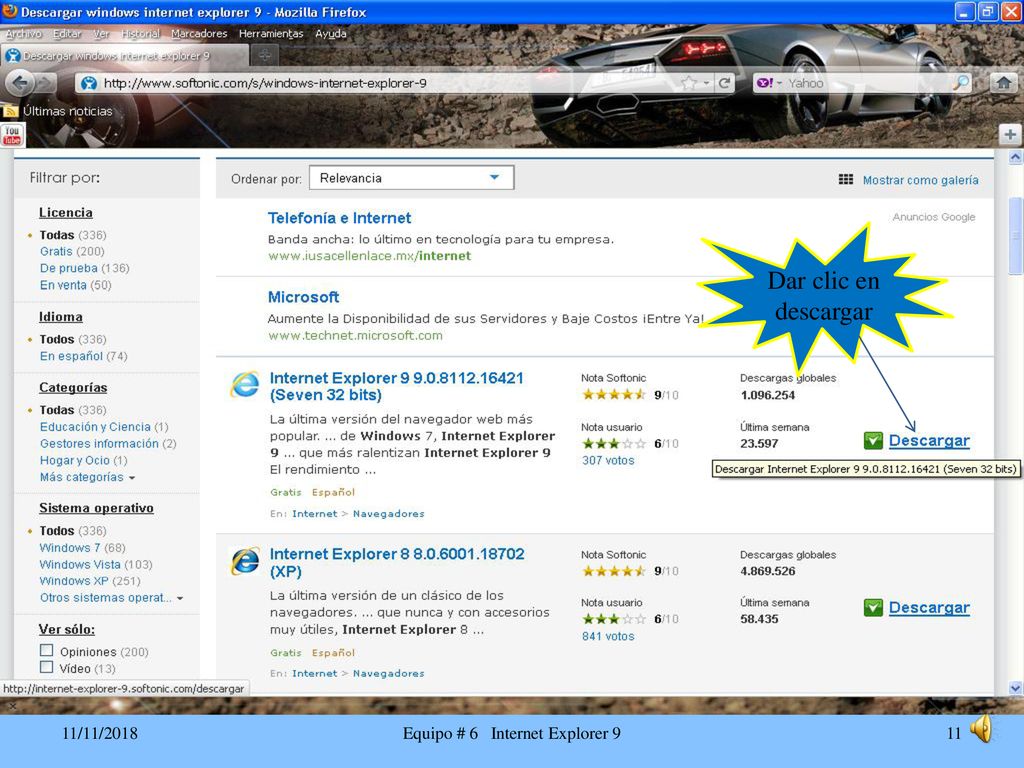Select the Descargar windows internet explorer 9 tab
This screenshot has height=768, width=1024.
coord(124,56)
